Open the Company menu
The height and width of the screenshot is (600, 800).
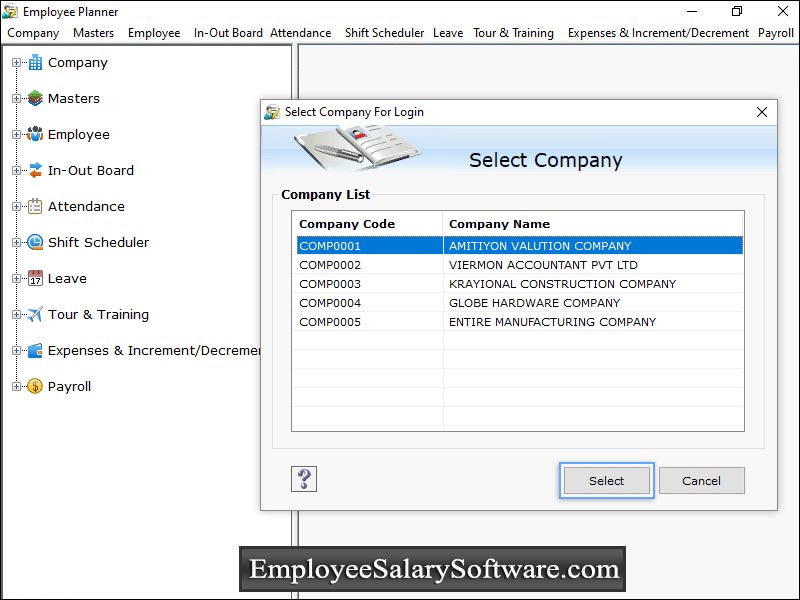click(x=32, y=32)
